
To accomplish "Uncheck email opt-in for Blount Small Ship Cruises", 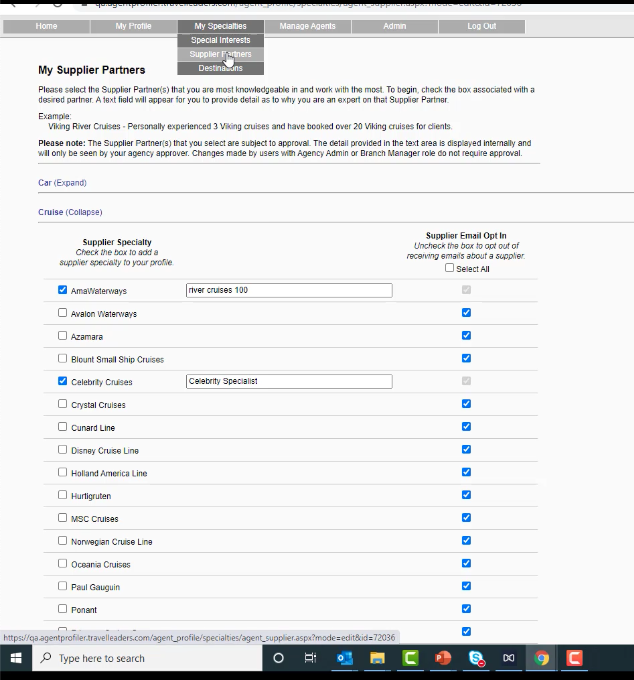I will click(466, 358).
